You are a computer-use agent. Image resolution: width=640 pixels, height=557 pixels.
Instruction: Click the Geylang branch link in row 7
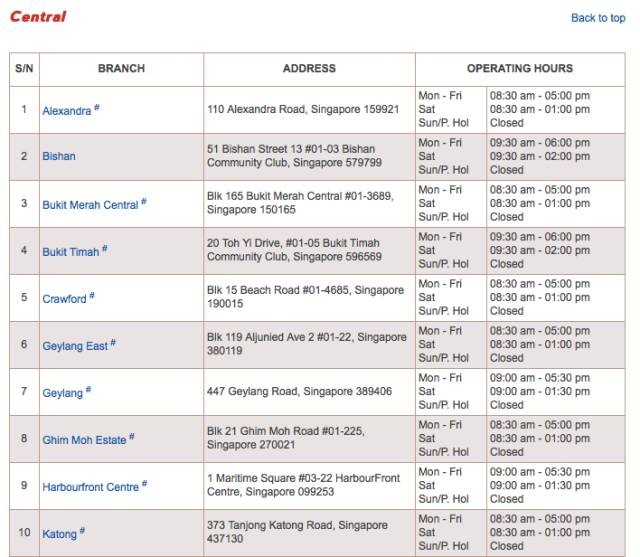click(x=62, y=393)
